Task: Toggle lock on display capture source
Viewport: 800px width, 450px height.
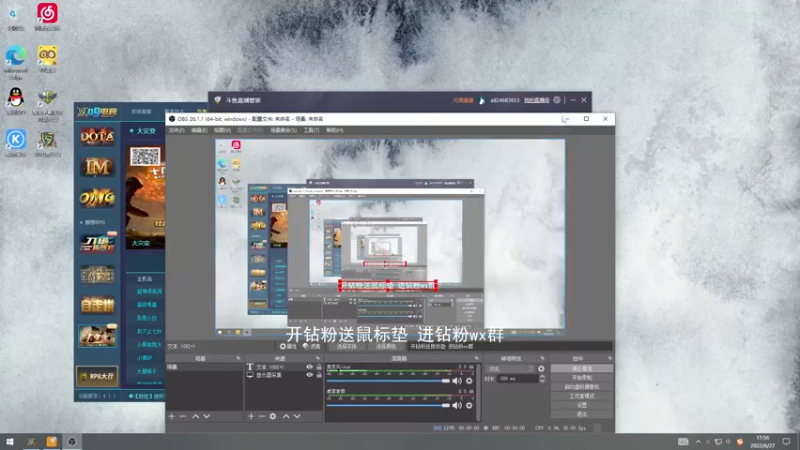Action: 319,375
